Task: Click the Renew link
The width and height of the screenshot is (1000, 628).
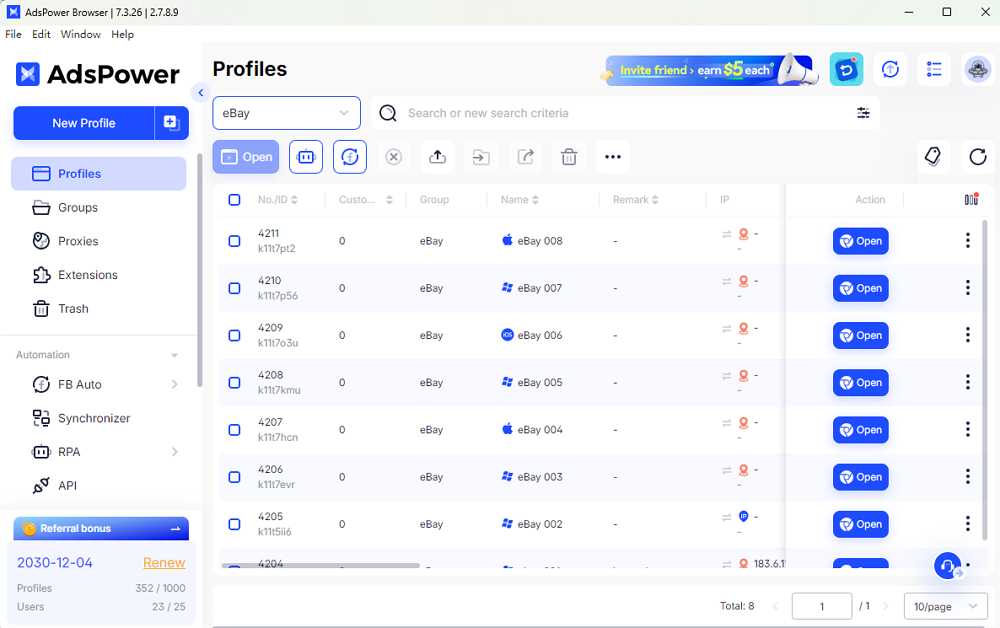Action: click(164, 562)
